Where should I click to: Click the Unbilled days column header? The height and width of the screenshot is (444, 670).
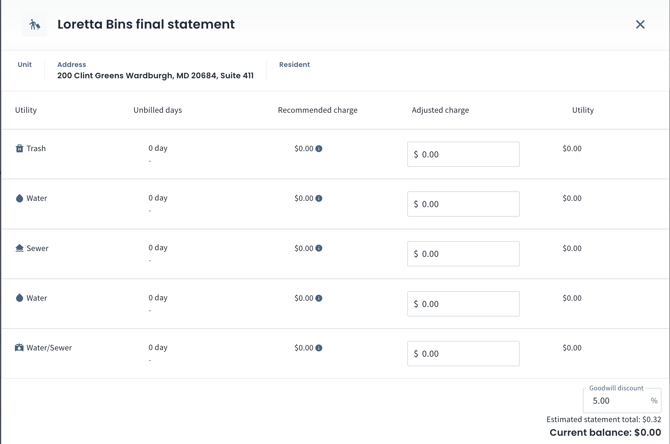[157, 110]
